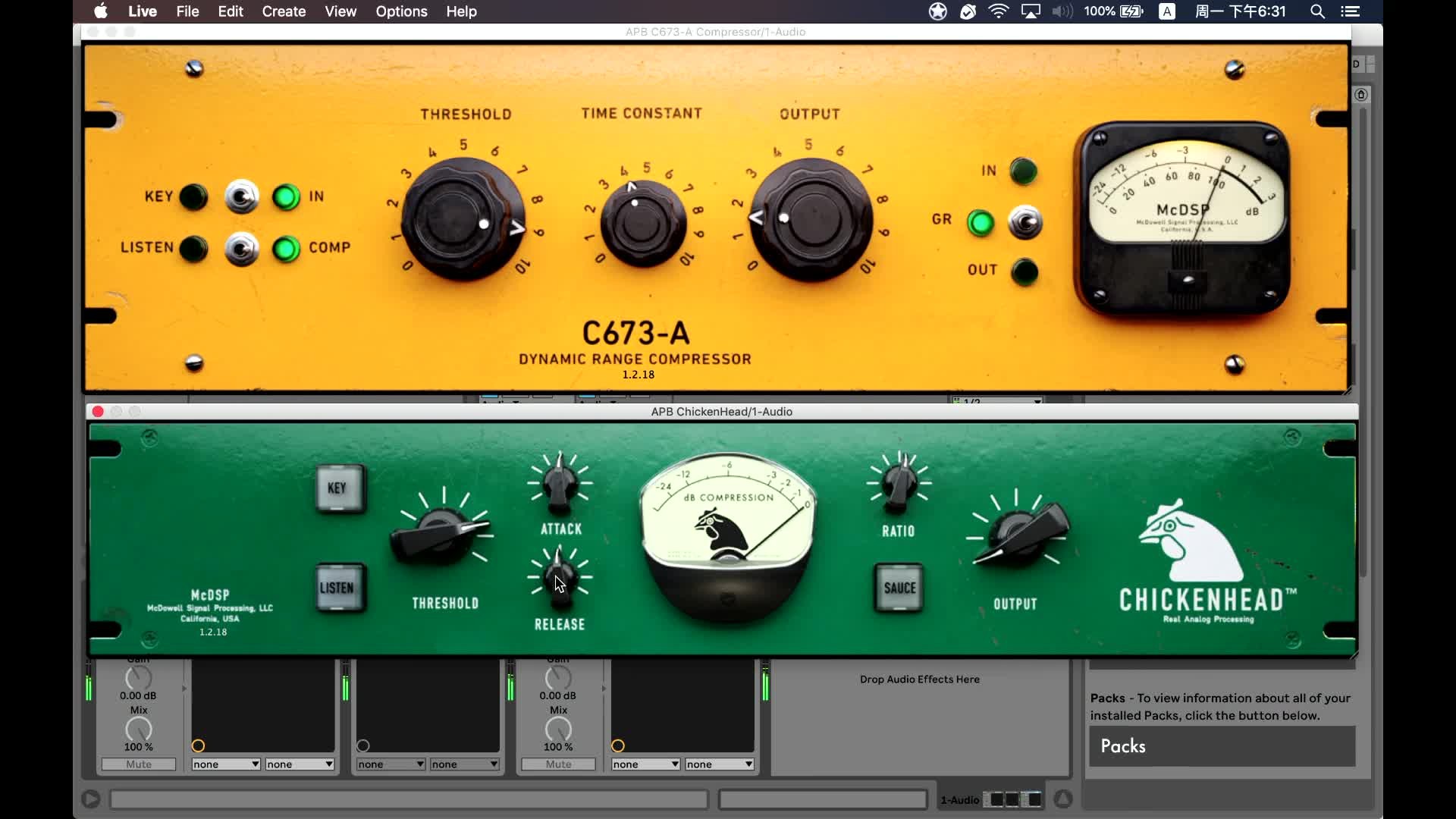Click the 1-Audio track label in status bar
This screenshot has width=1456, height=819.
coord(959,800)
